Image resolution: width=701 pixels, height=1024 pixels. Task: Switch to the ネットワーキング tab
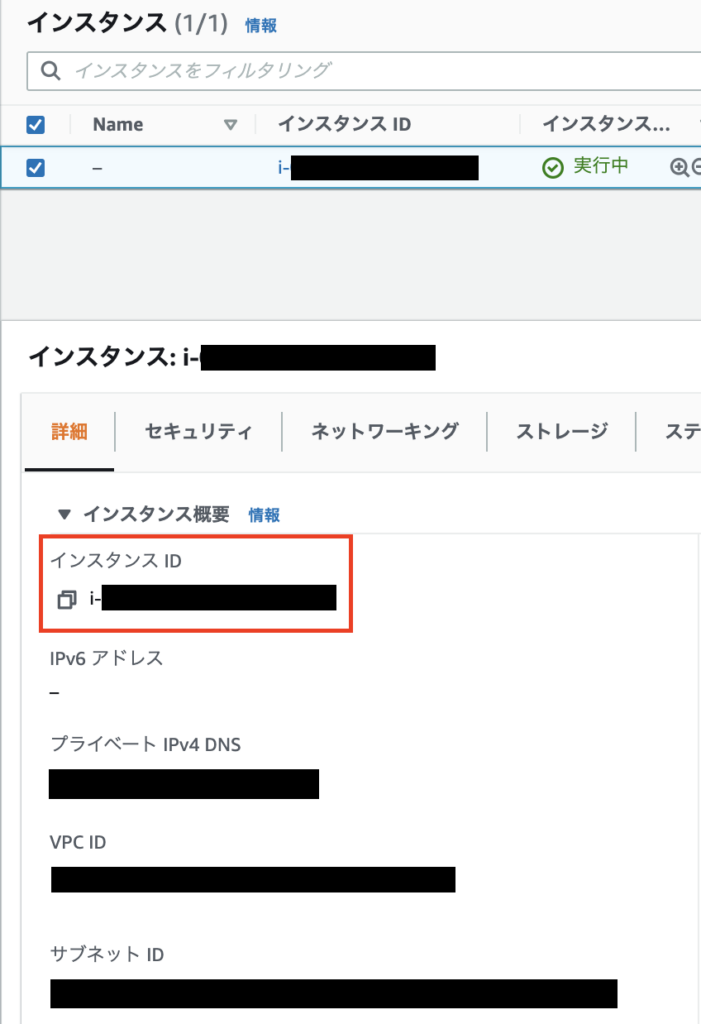click(x=384, y=432)
